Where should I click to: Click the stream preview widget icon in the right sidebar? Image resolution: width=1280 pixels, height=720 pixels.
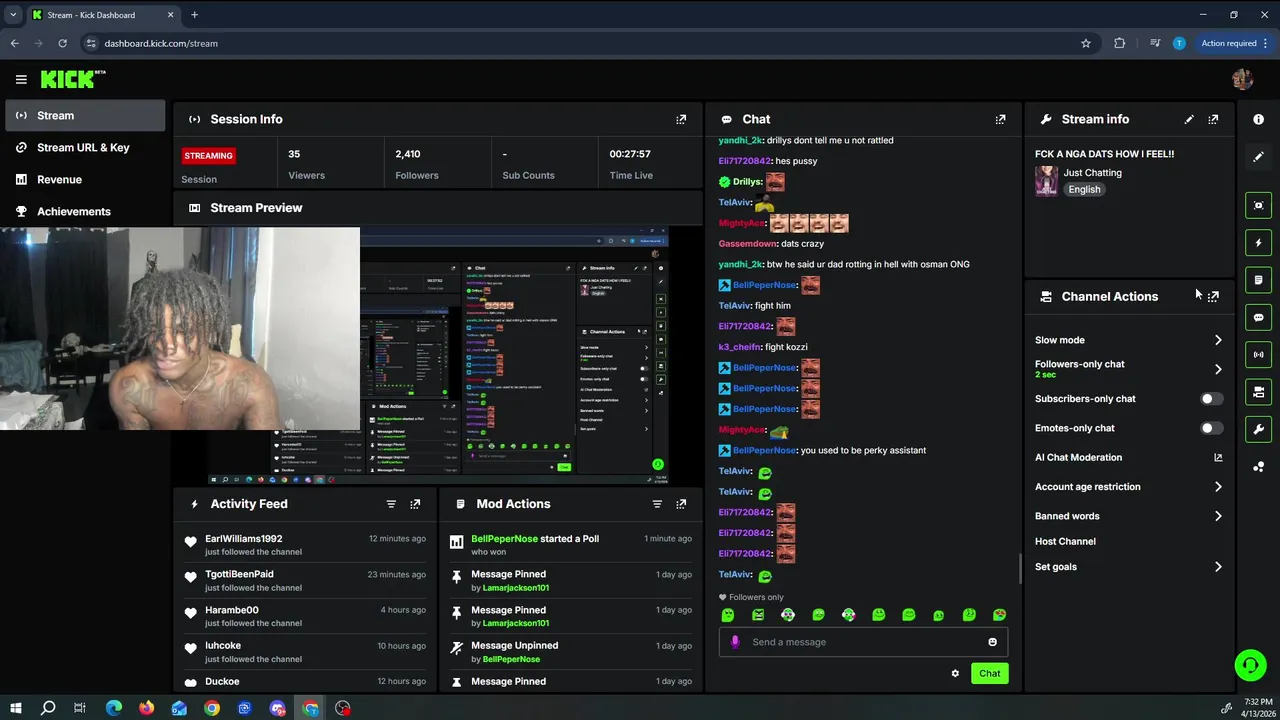click(1258, 205)
